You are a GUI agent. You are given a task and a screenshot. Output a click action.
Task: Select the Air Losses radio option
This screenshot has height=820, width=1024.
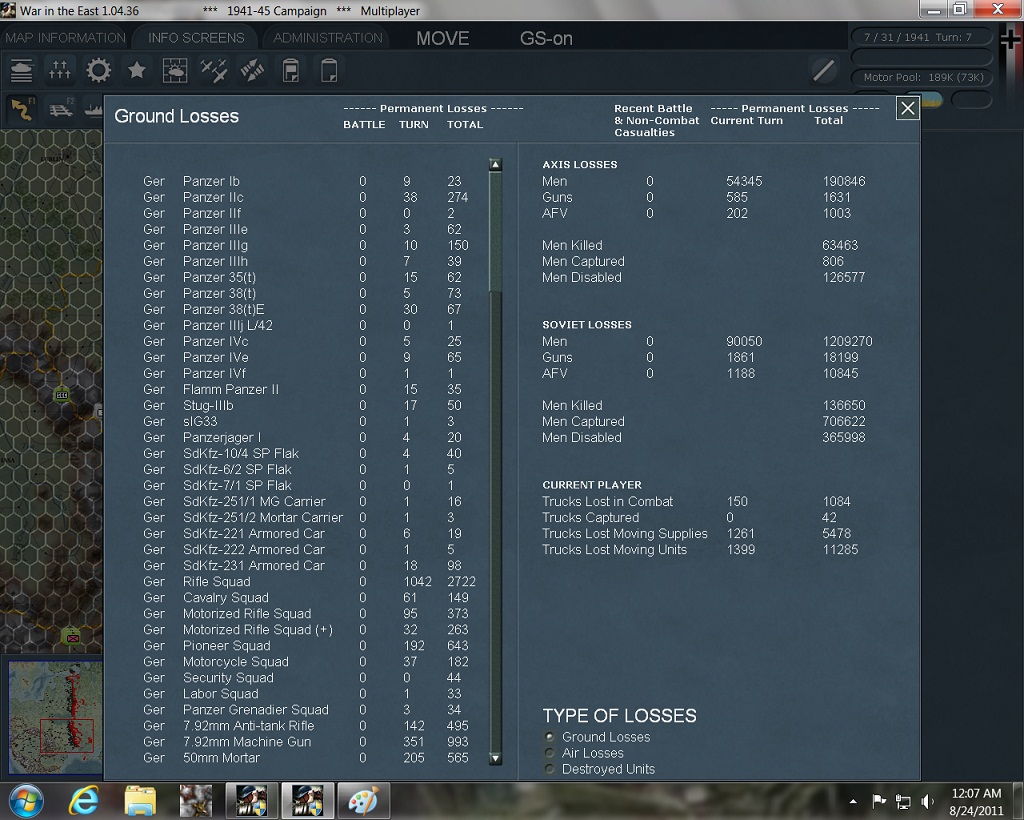[x=549, y=753]
